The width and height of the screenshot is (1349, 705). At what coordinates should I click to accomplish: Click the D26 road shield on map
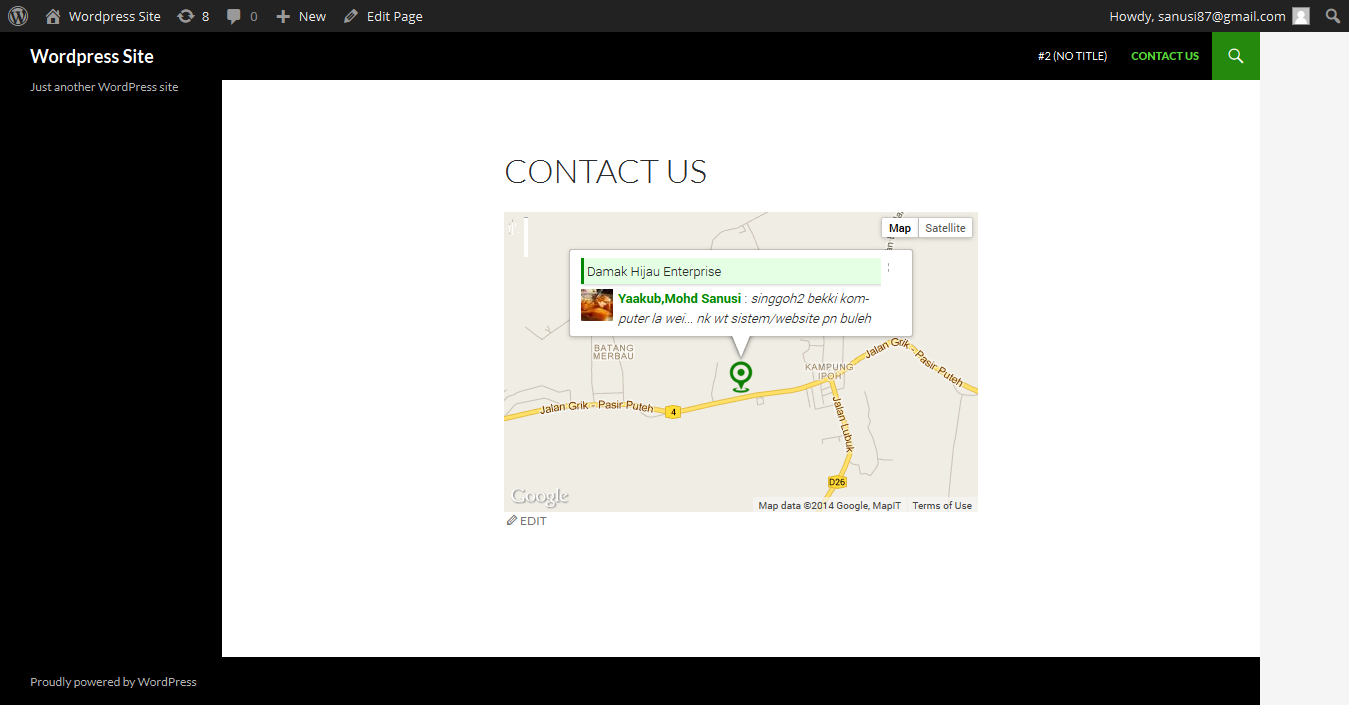[837, 482]
